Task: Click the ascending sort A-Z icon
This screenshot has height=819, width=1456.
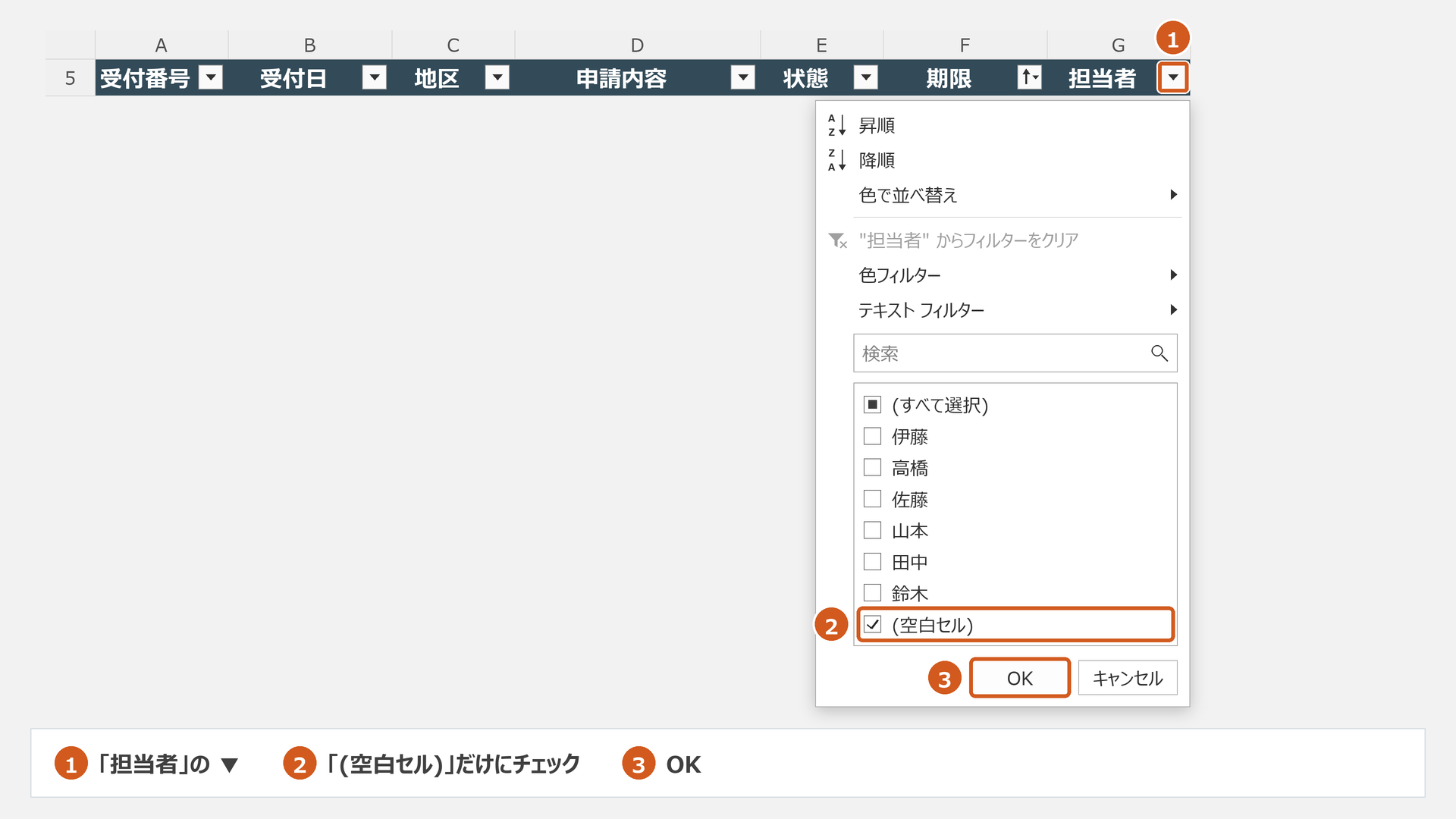Action: [x=836, y=125]
